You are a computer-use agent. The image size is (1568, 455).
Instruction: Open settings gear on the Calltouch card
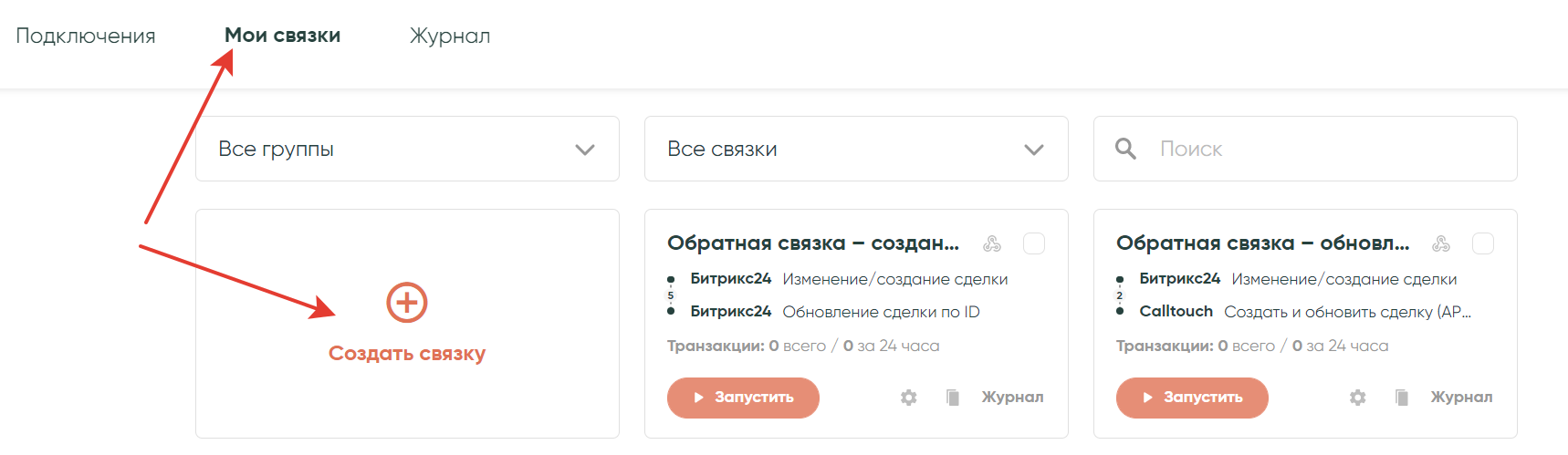(x=1357, y=398)
